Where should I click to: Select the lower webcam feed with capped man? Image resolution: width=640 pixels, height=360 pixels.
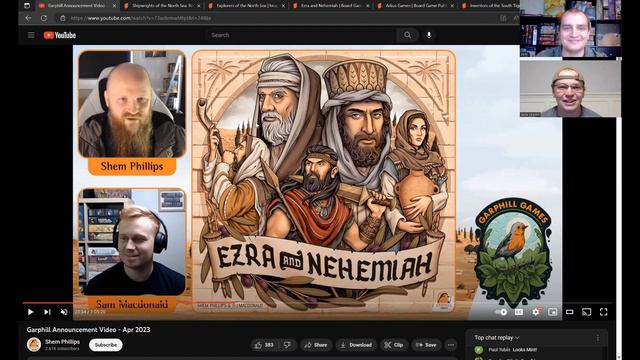click(571, 89)
